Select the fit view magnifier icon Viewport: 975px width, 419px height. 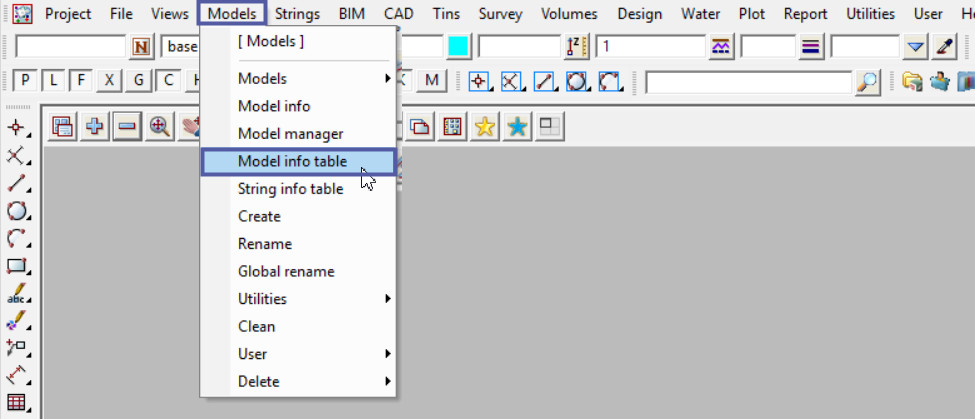click(x=159, y=127)
